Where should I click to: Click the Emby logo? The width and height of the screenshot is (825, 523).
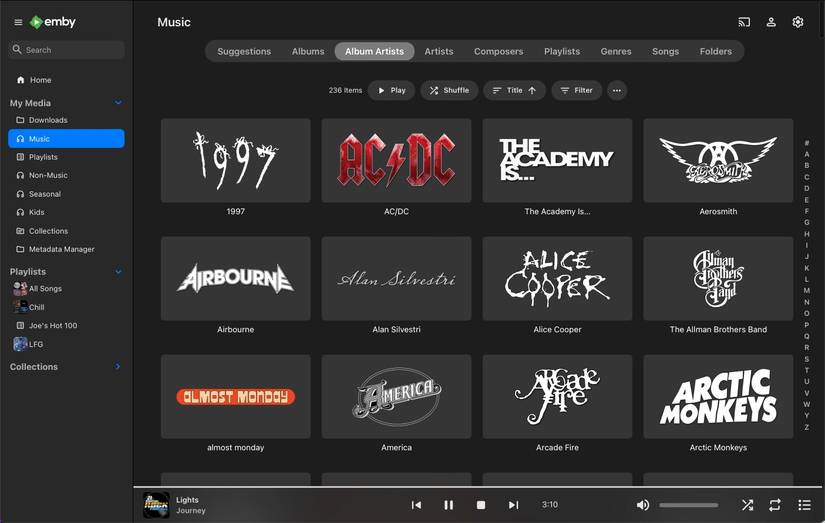pyautogui.click(x=53, y=22)
